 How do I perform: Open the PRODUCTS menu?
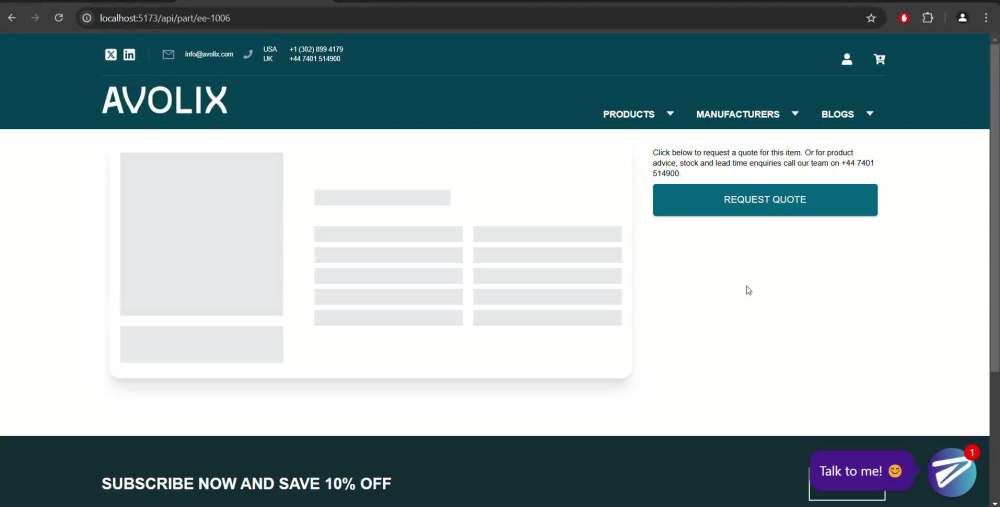pos(629,114)
